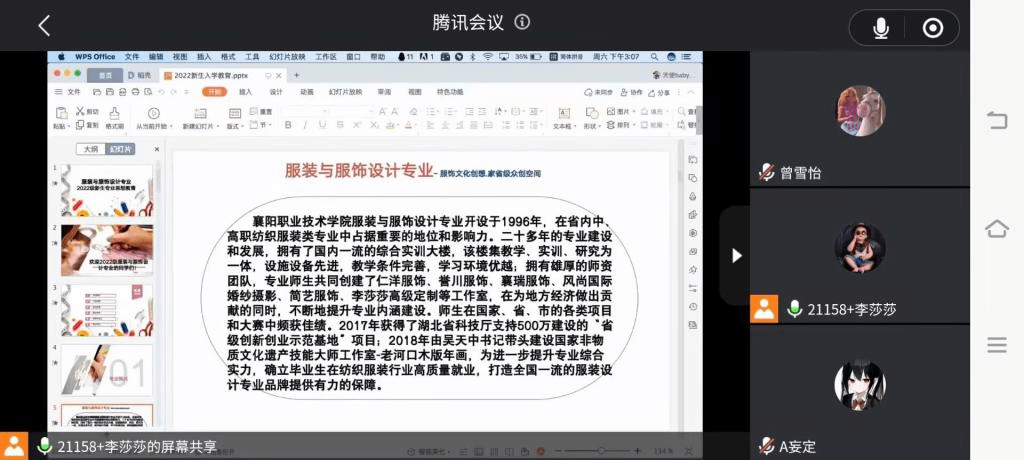Click the 从当前开始 slideshow play icon
The height and width of the screenshot is (460, 1024).
[x=152, y=114]
